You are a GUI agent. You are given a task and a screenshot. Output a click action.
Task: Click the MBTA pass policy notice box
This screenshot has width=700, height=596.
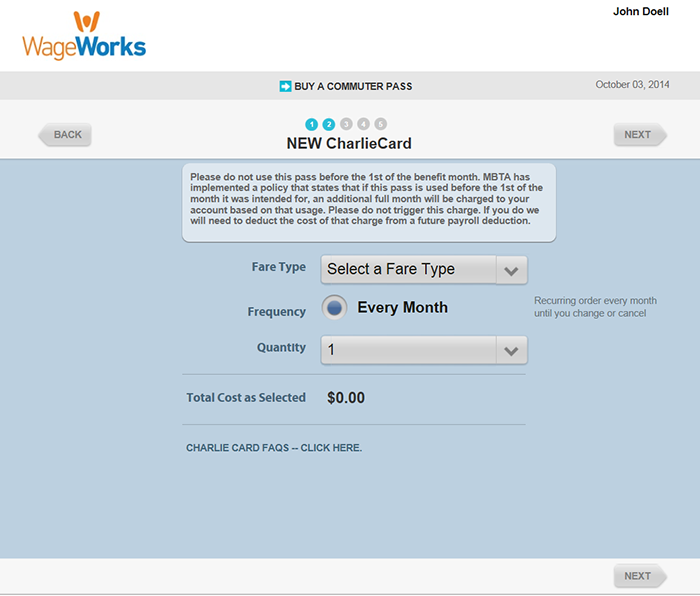pos(369,203)
